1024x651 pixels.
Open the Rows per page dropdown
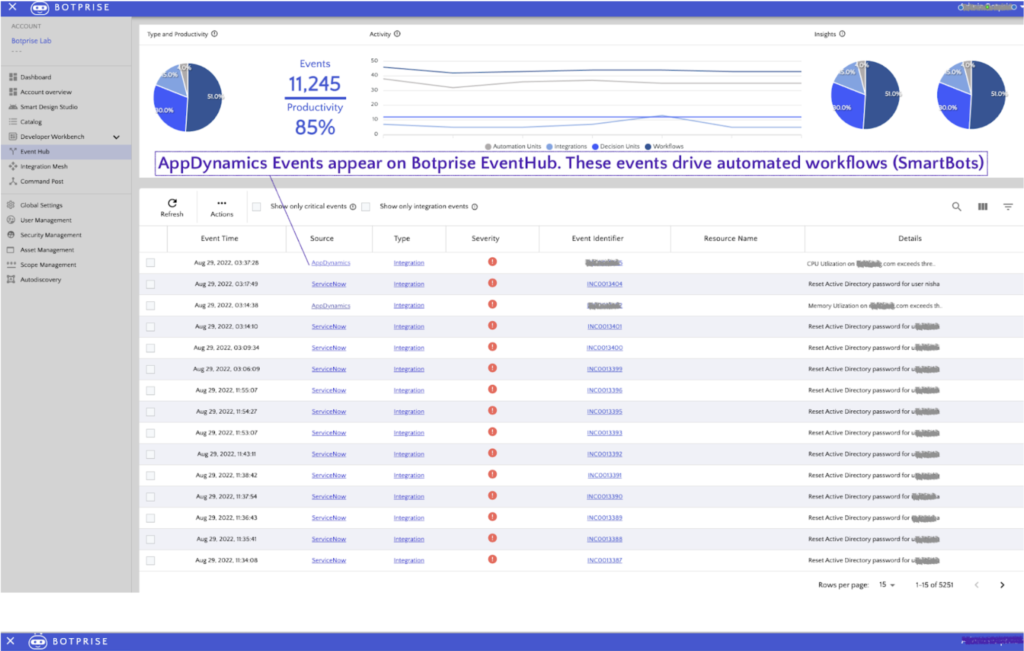click(x=887, y=585)
